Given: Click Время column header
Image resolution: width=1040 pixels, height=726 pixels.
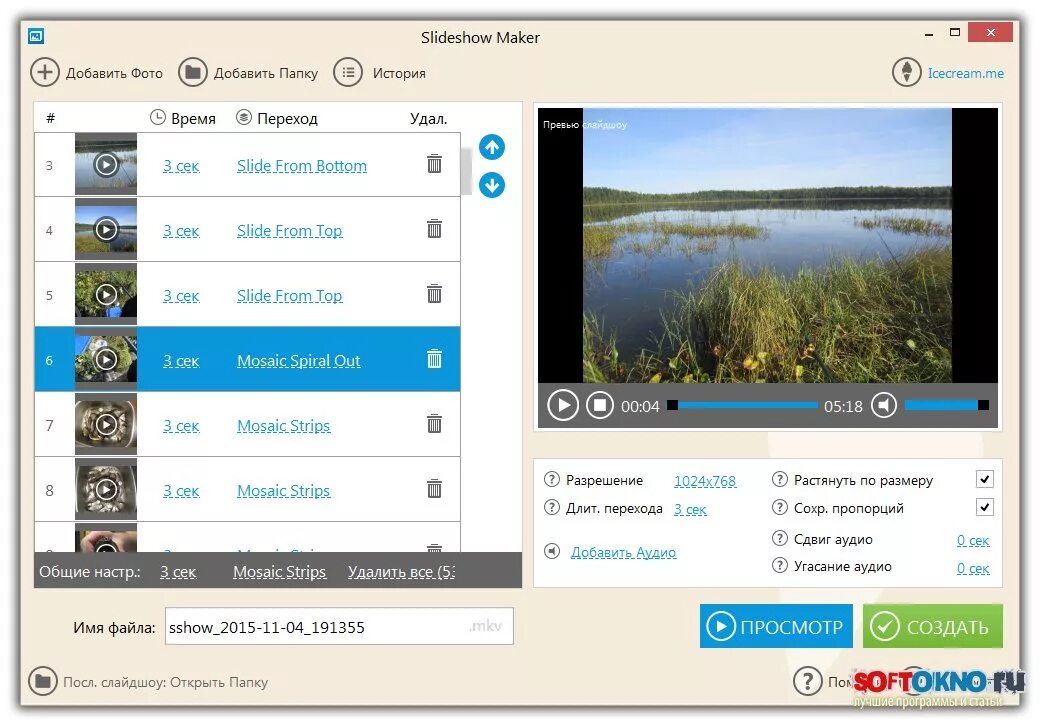Looking at the screenshot, I should click(x=183, y=118).
